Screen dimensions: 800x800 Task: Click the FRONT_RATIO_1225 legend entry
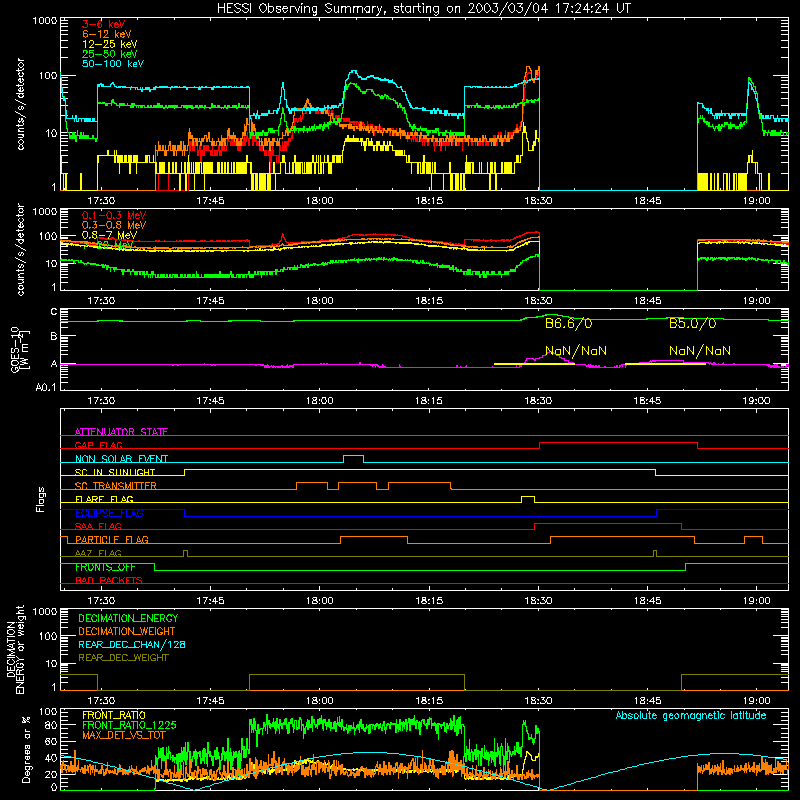pos(129,725)
